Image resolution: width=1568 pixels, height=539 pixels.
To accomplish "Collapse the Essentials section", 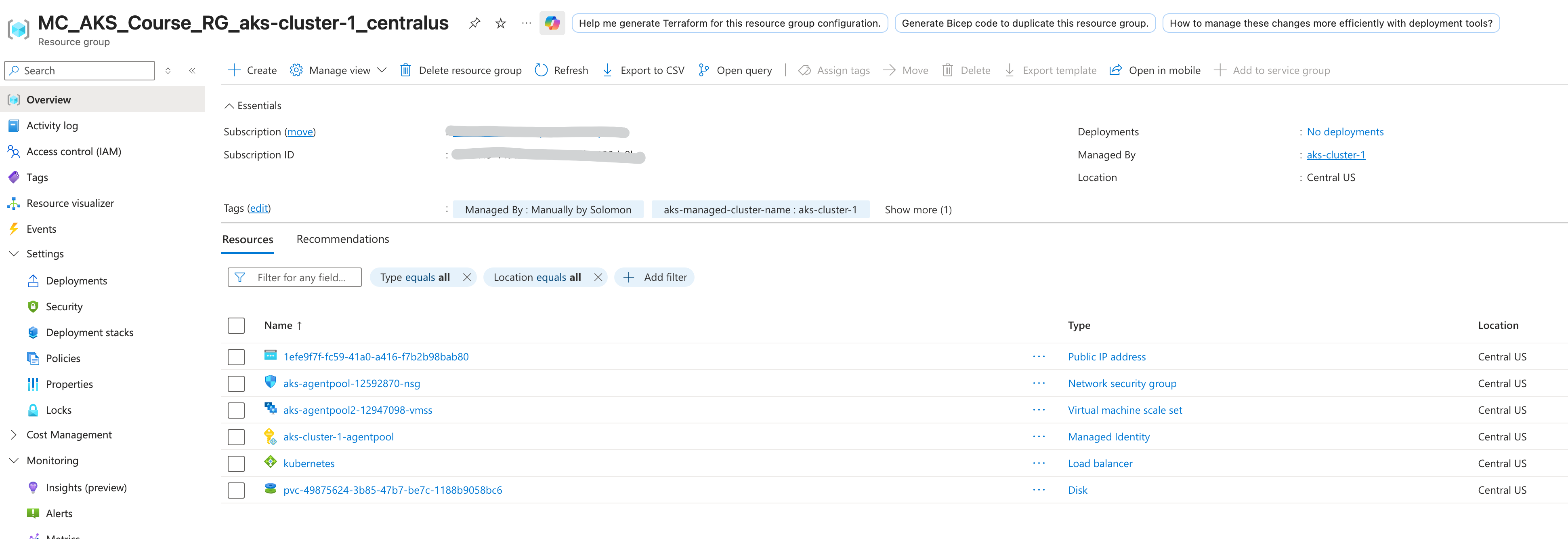I will point(229,106).
